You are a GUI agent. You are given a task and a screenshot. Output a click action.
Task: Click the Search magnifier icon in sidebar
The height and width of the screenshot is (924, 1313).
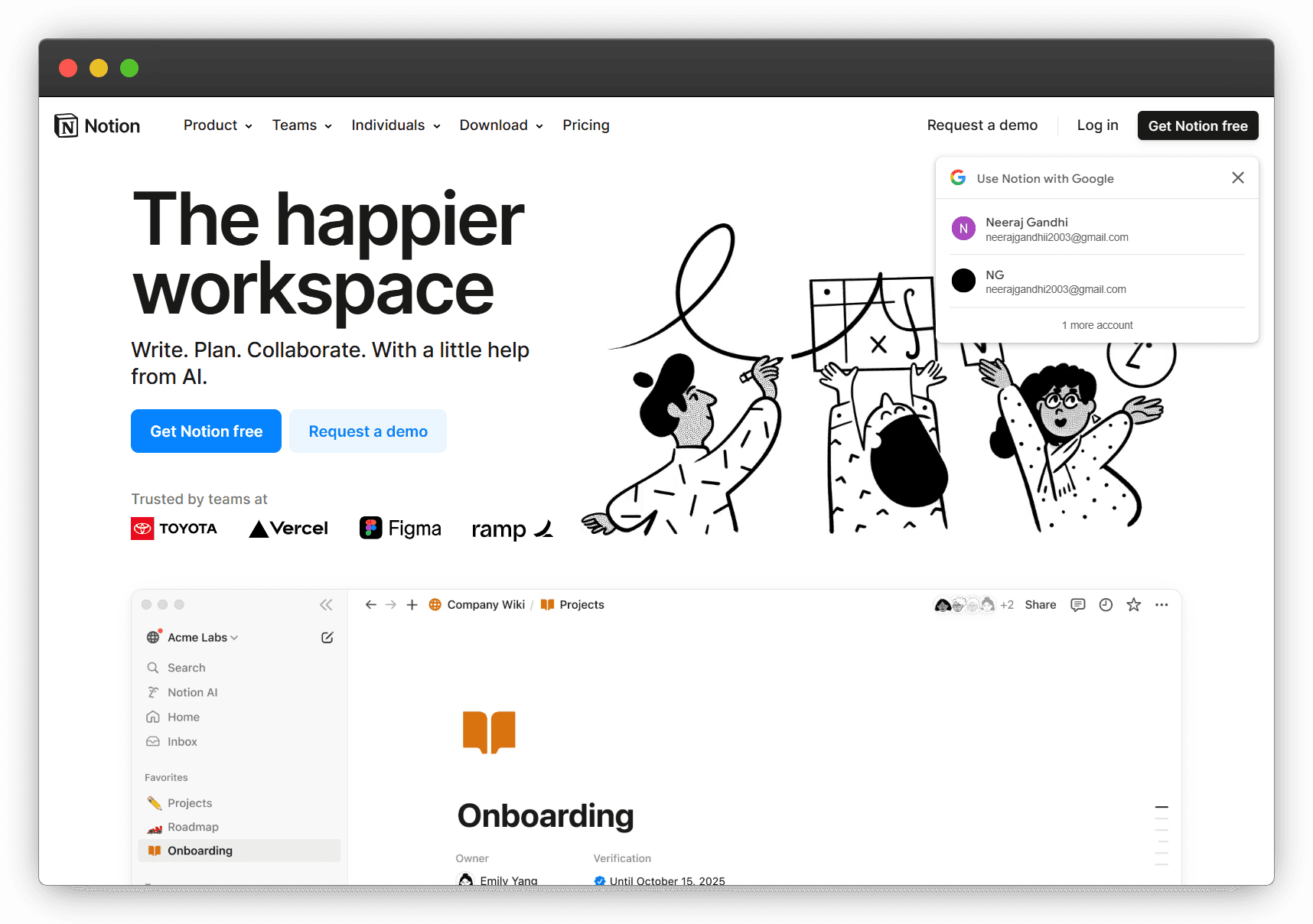(153, 668)
